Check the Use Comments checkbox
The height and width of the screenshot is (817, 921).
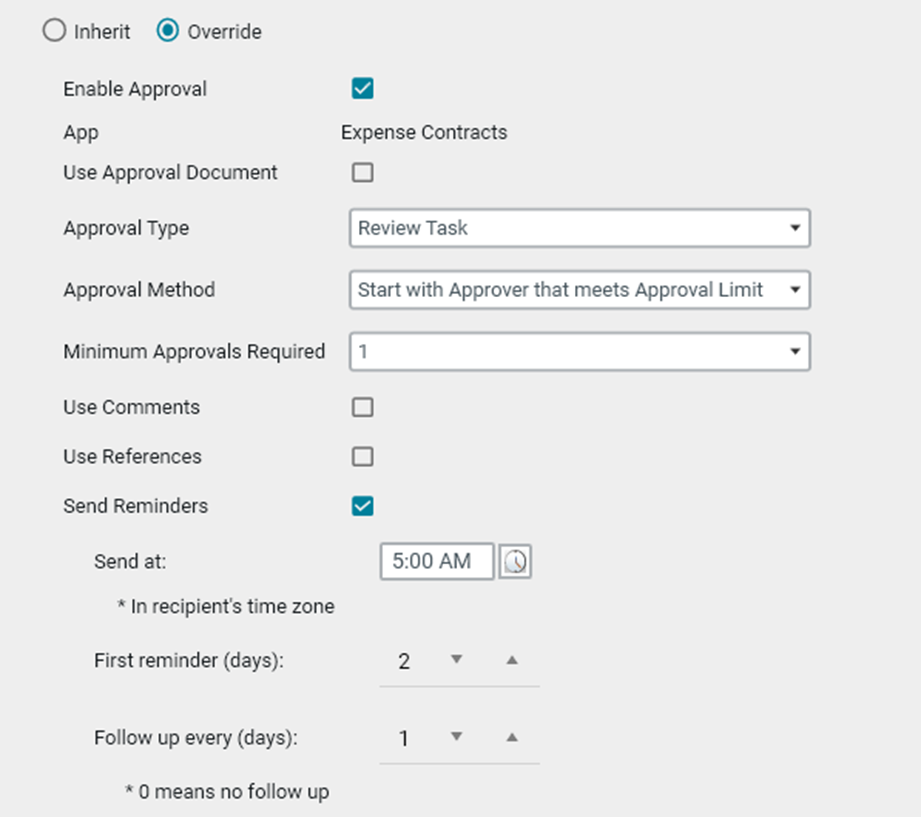(x=363, y=407)
